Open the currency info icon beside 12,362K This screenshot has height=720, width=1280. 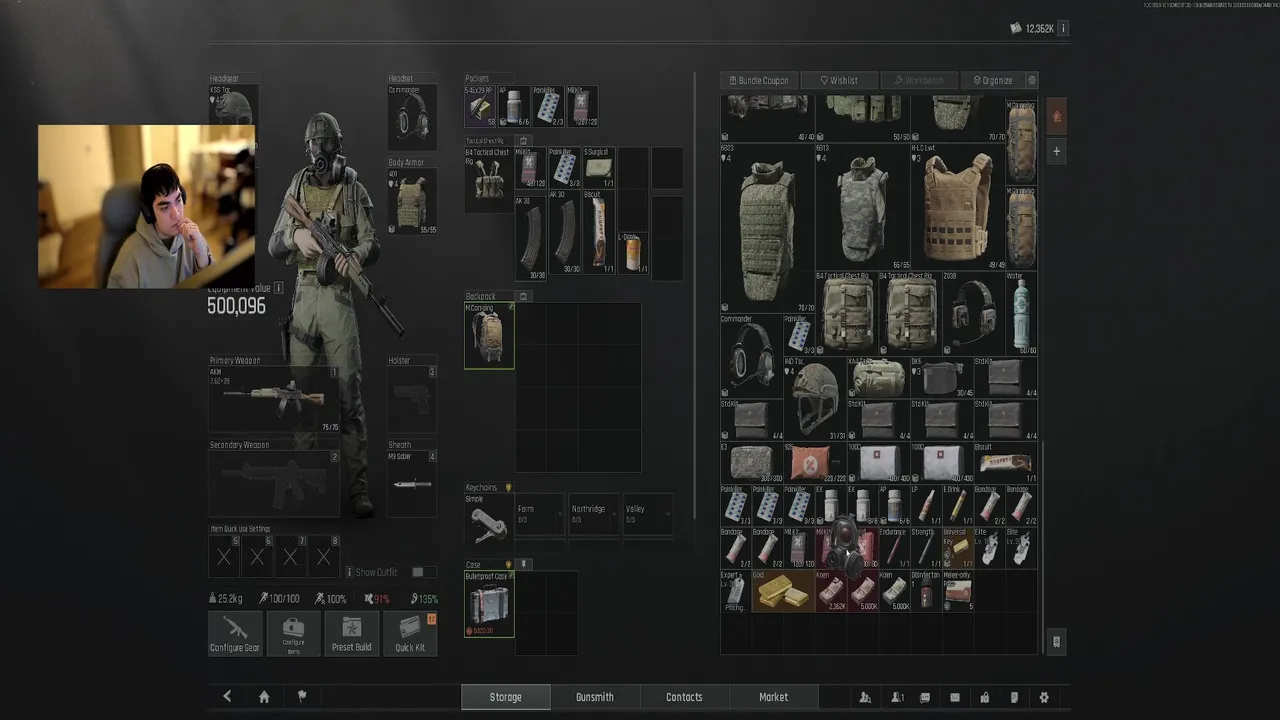point(1062,28)
